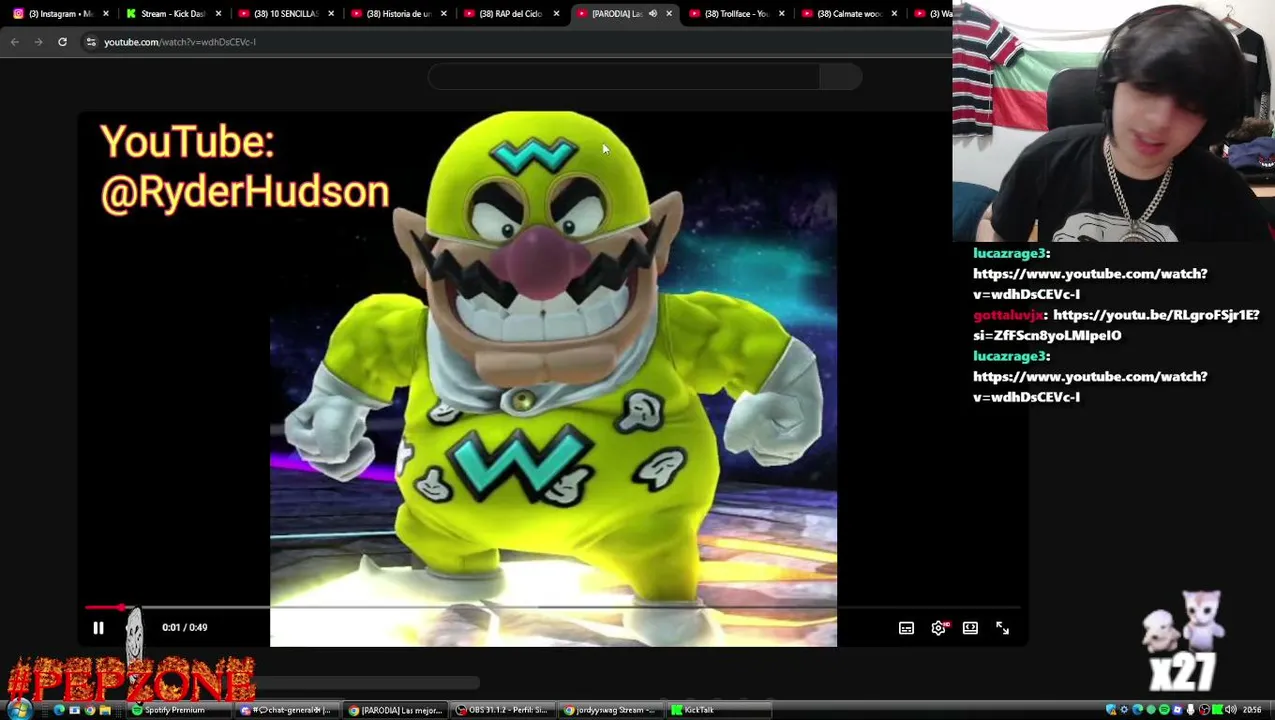
Task: Close the Stream - Kick tab
Action: click(x=218, y=13)
